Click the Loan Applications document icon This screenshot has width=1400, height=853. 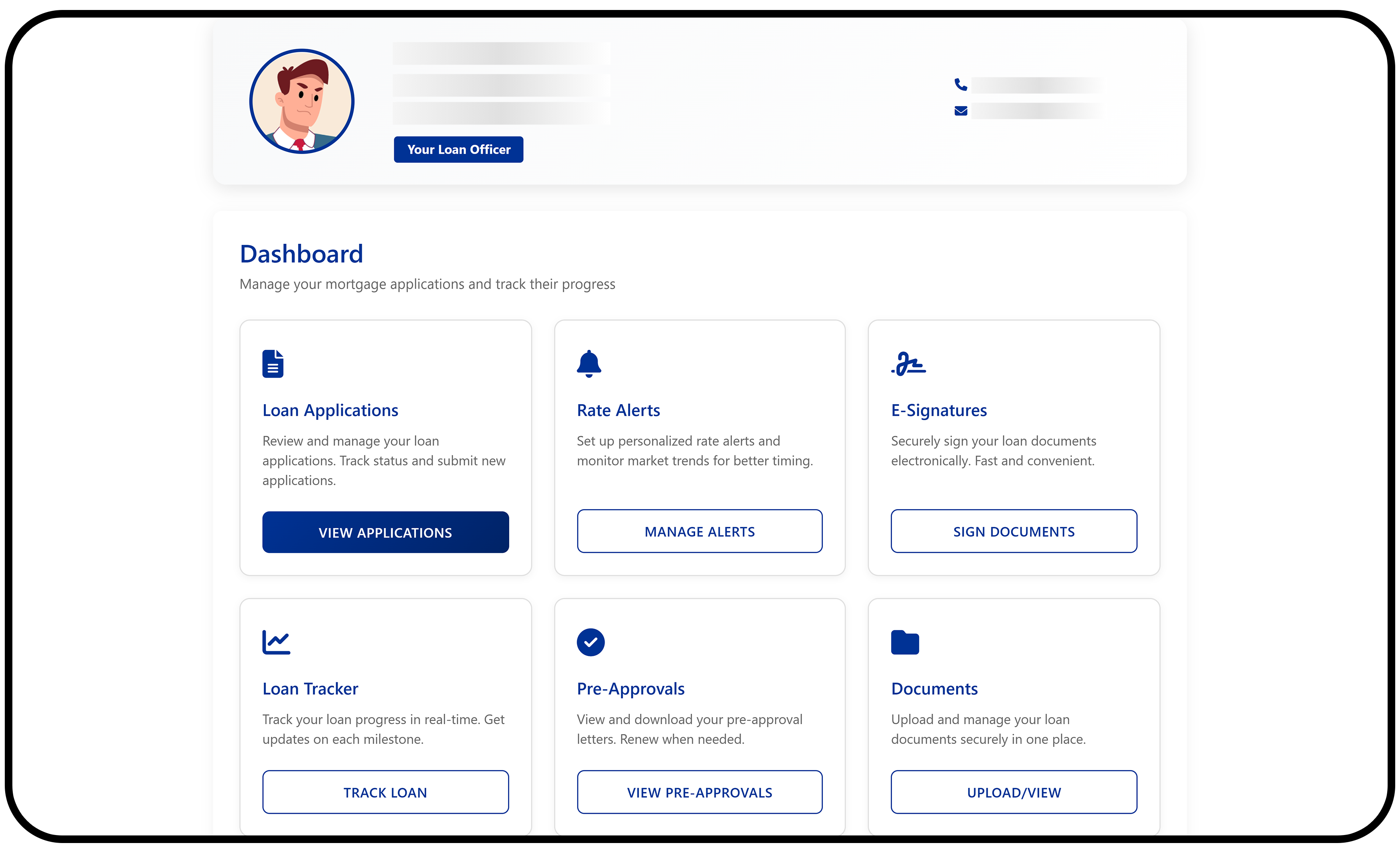point(273,363)
